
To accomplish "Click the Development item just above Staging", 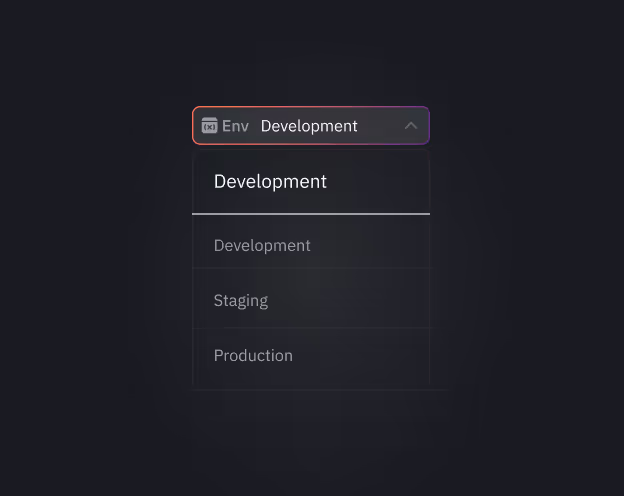I will [x=262, y=246].
